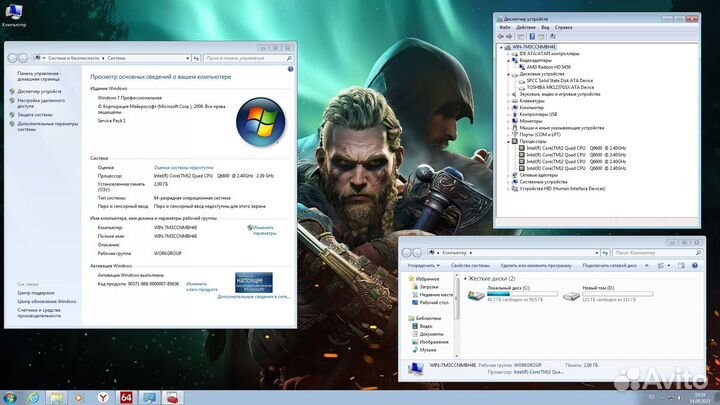Select SPCC Solid State Disk ATA Device

click(559, 80)
